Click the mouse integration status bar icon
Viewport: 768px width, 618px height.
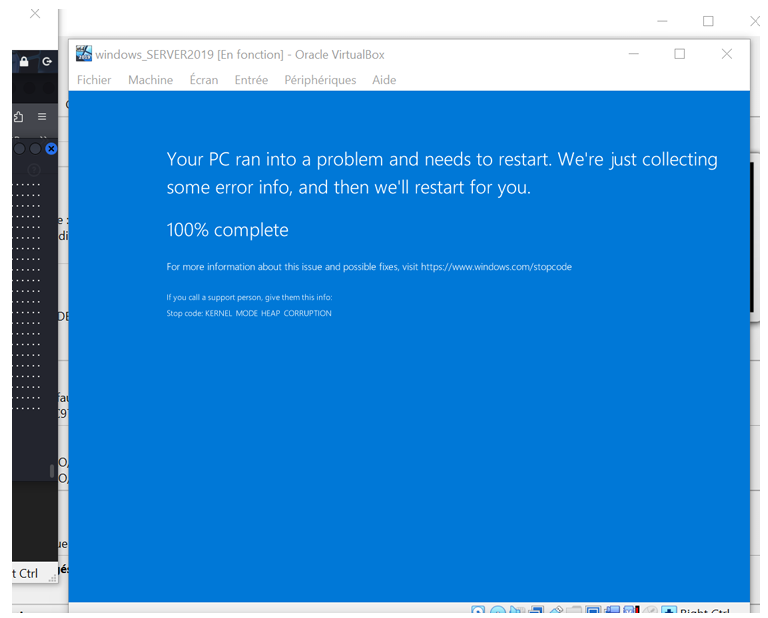click(649, 610)
